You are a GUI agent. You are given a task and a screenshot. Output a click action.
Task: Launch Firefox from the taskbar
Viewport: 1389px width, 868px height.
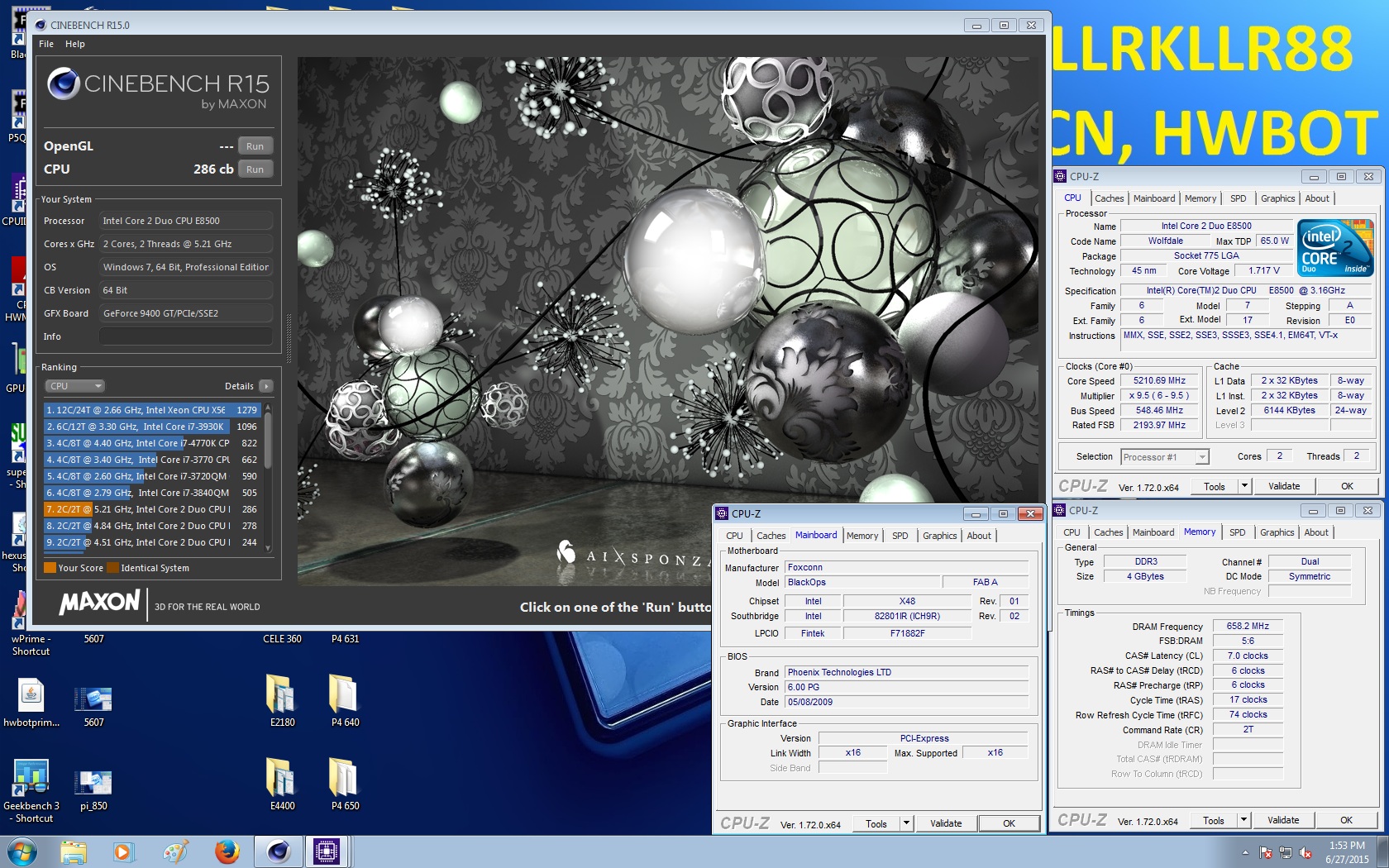(x=227, y=851)
